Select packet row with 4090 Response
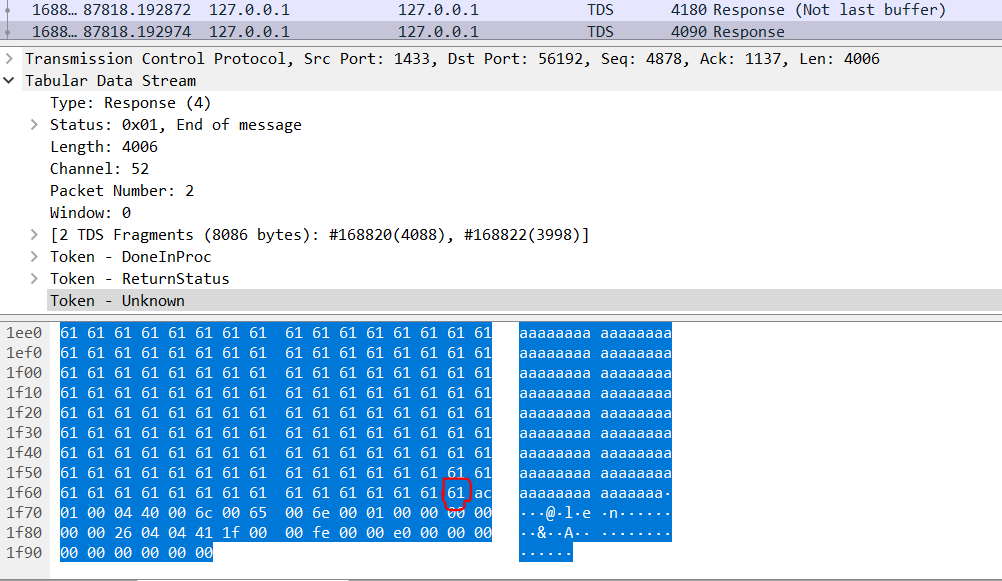The width and height of the screenshot is (1002, 581). click(501, 31)
